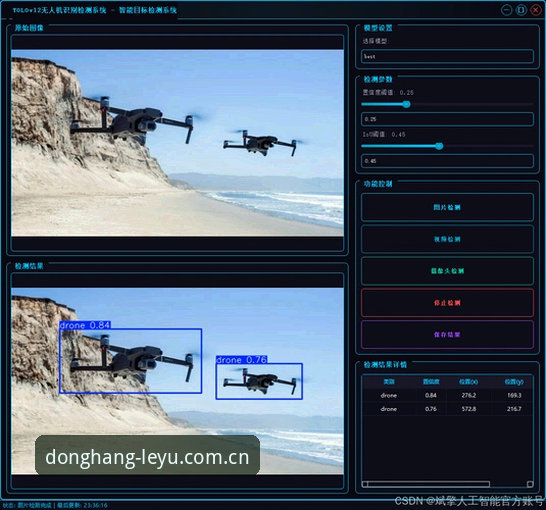This screenshot has height=510, width=546.
Task: Minimize the window with title bar icon
Action: coord(507,10)
